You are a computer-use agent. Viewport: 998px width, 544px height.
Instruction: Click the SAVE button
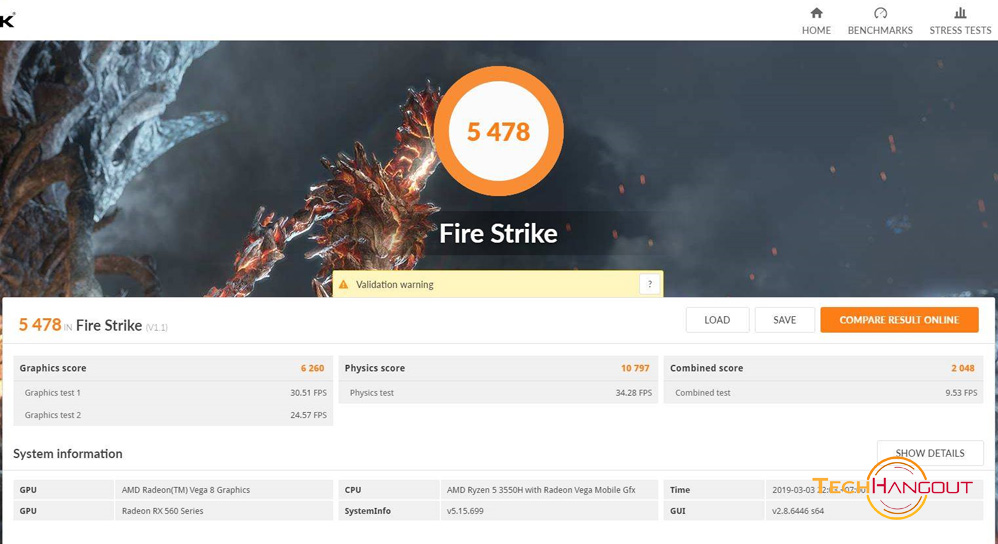click(x=784, y=320)
